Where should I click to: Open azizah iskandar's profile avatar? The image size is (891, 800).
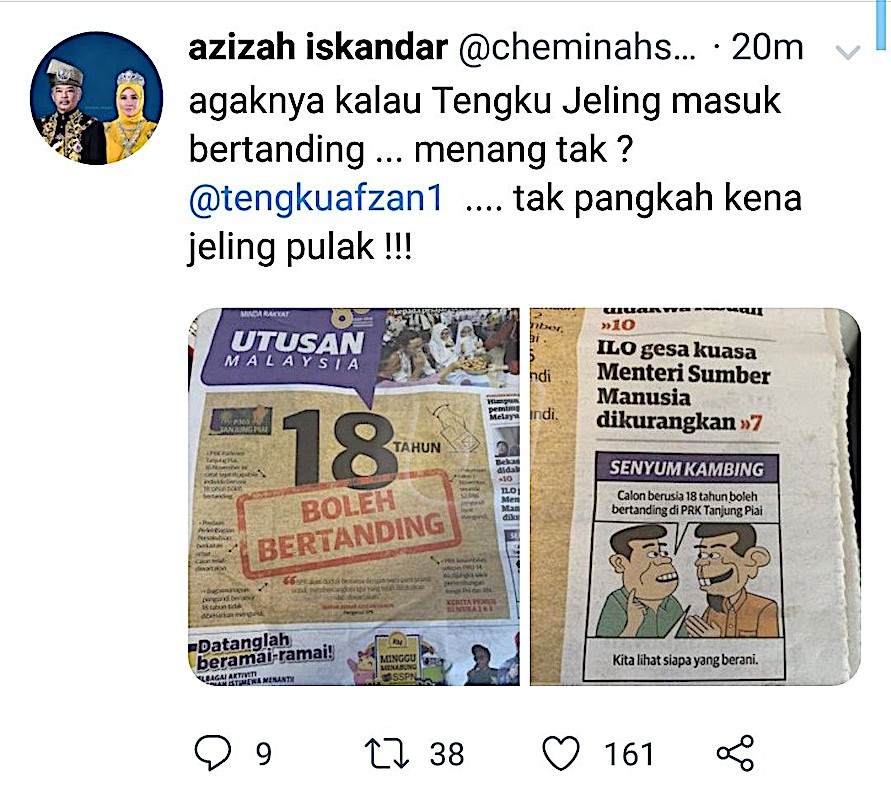pyautogui.click(x=97, y=98)
